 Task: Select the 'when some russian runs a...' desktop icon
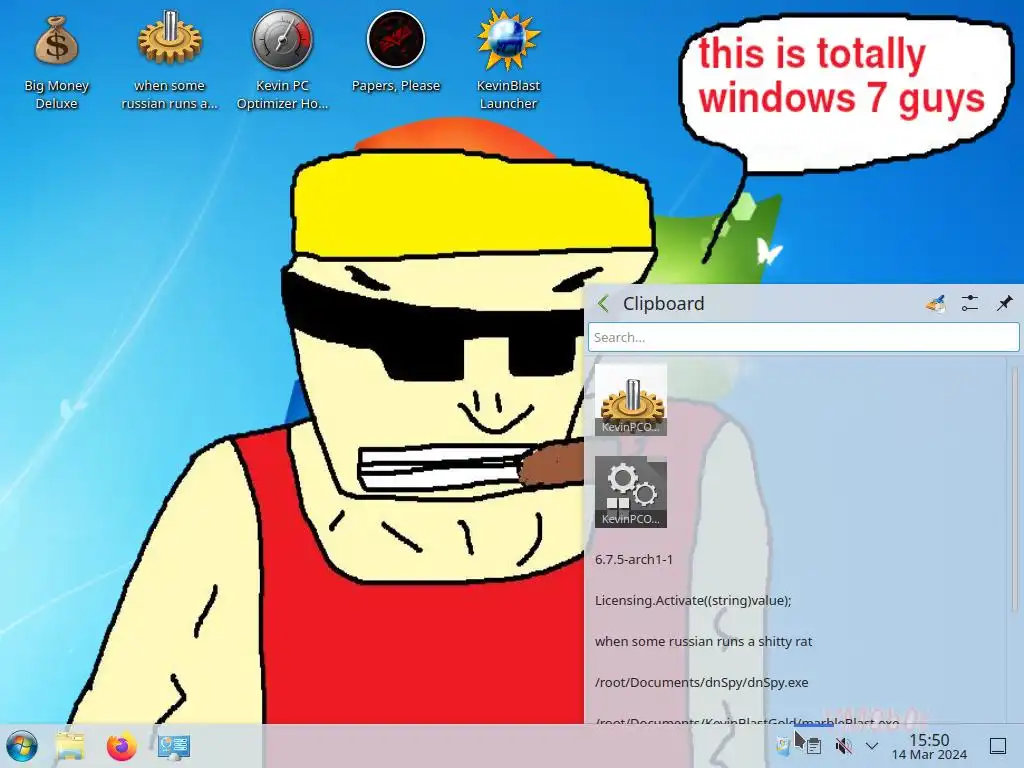(x=169, y=60)
